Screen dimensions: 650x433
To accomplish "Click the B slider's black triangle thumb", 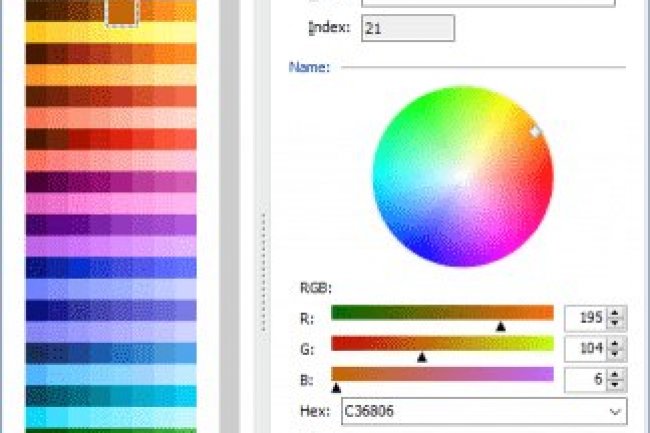I will (336, 387).
